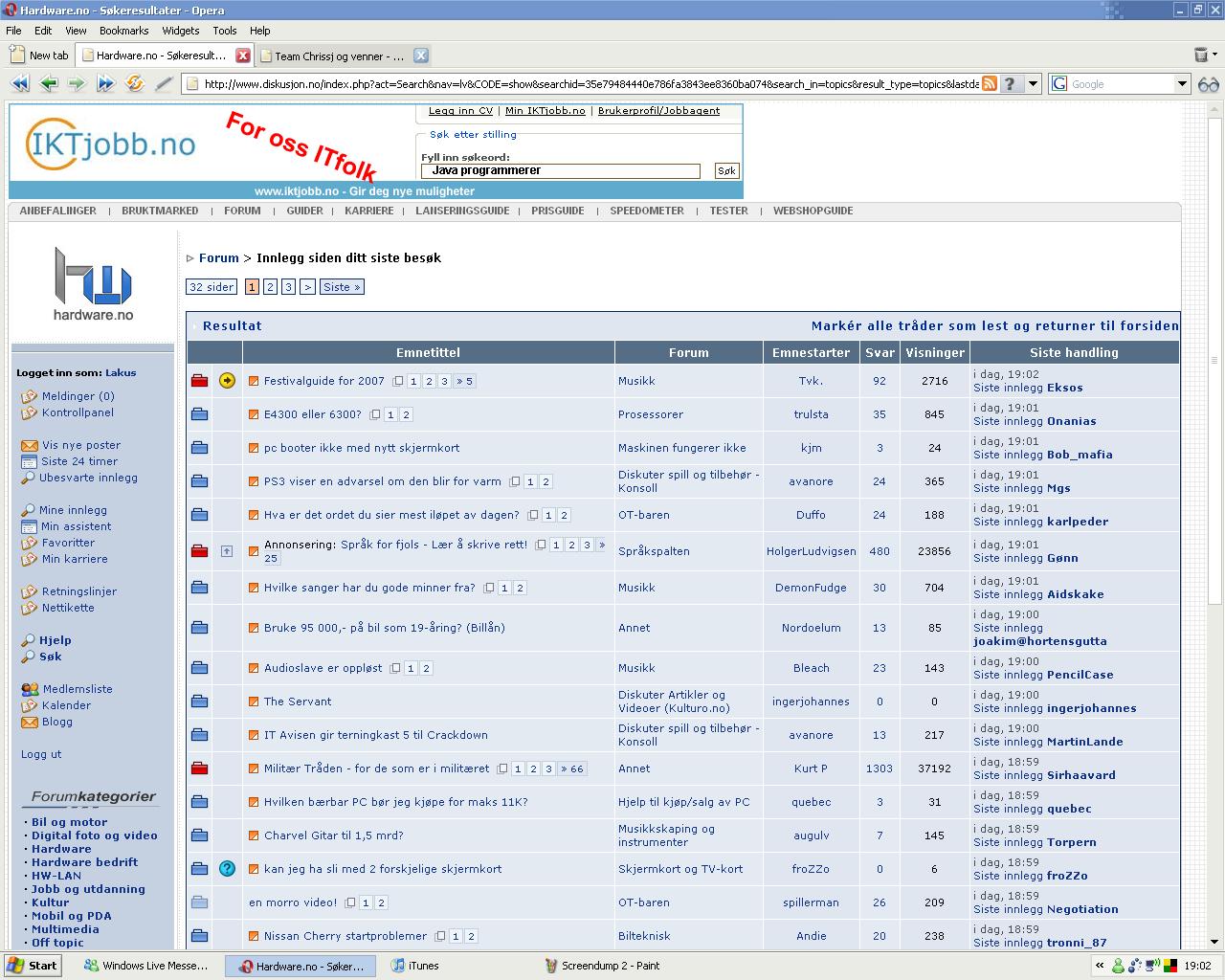The width and height of the screenshot is (1225, 980).
Task: Click the Søk button in the banner
Action: (726, 170)
